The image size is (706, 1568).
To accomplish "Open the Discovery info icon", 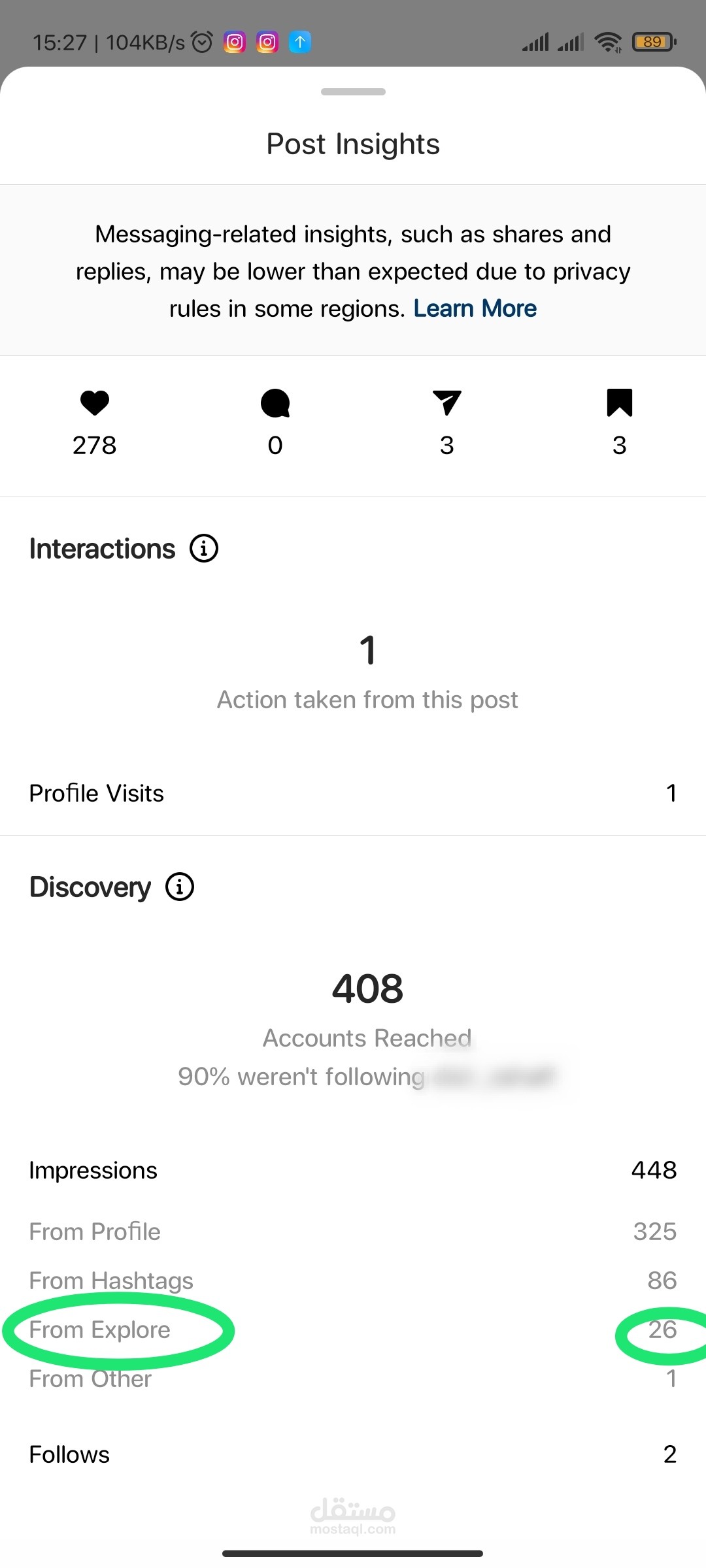I will coord(180,887).
